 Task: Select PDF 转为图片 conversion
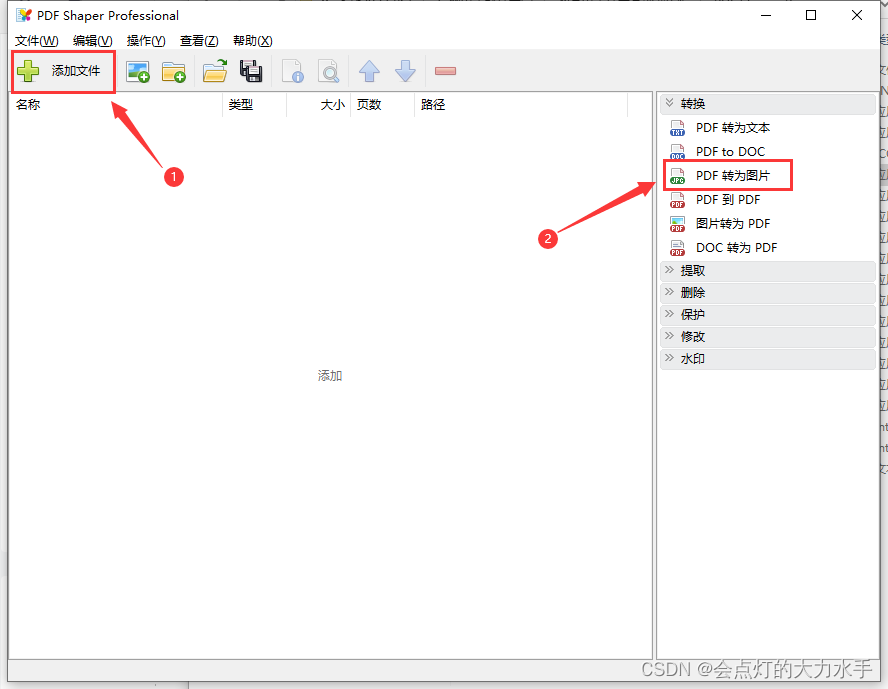[733, 176]
